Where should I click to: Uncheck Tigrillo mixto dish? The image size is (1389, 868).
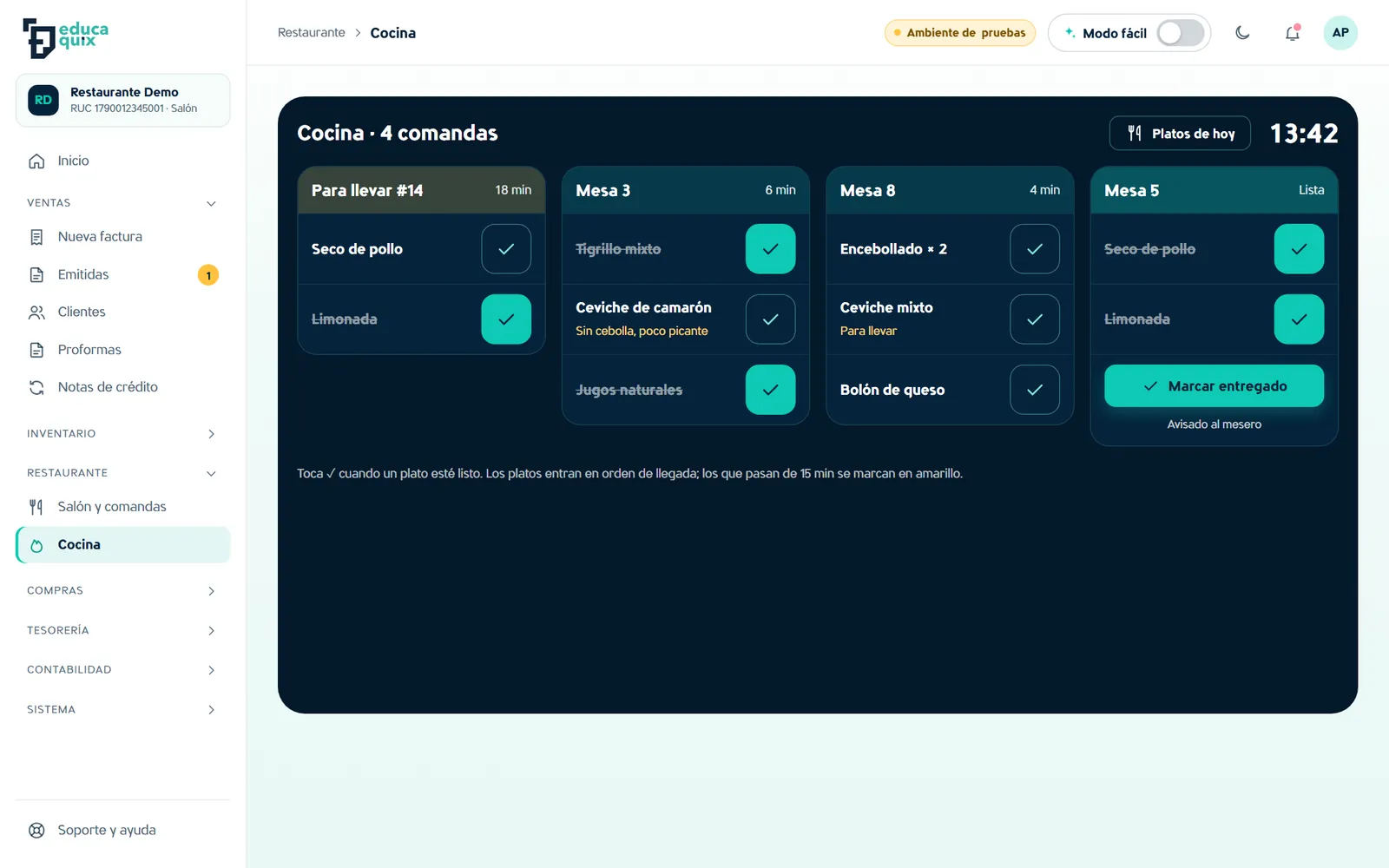[770, 249]
